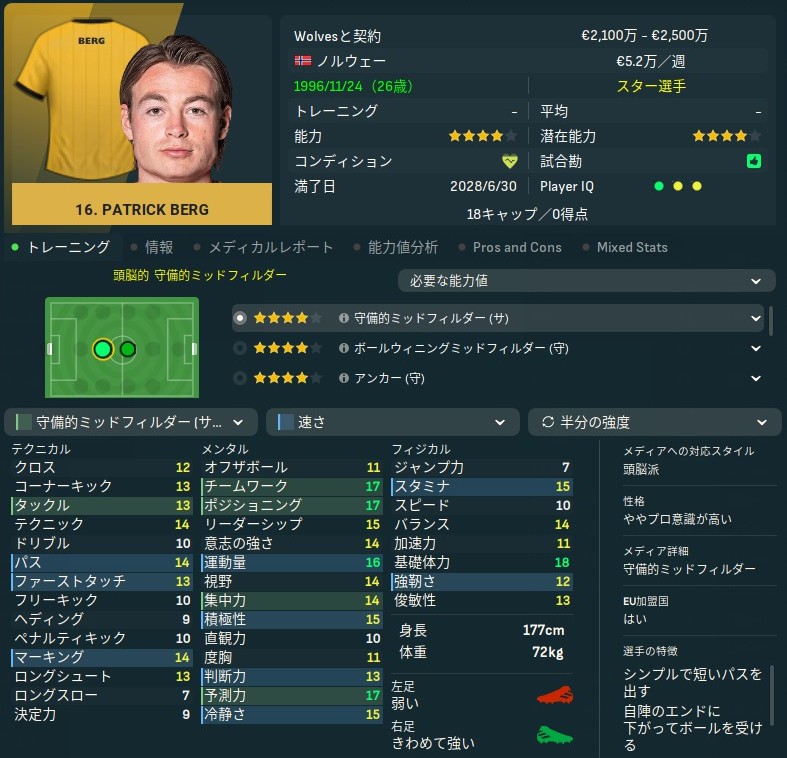Click the green match sharpness thumbs-up icon
Viewport: 787px width, 758px height.
754,161
